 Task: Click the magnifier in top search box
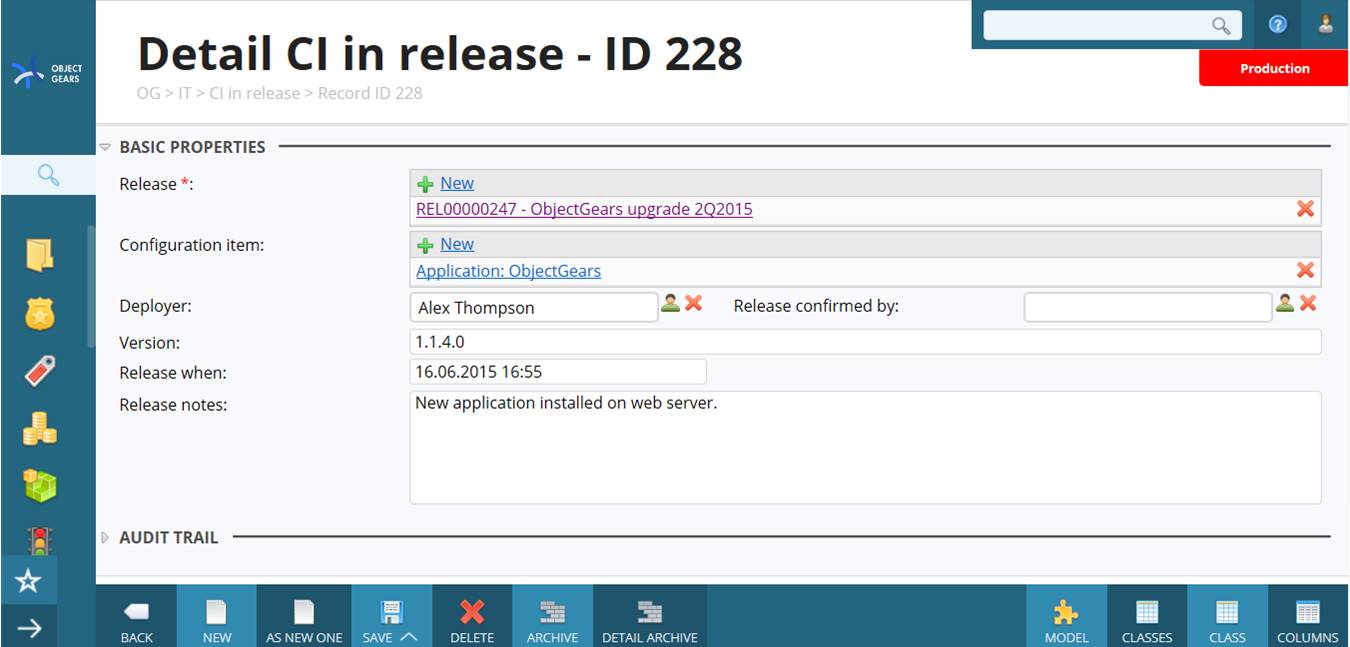pos(1221,26)
